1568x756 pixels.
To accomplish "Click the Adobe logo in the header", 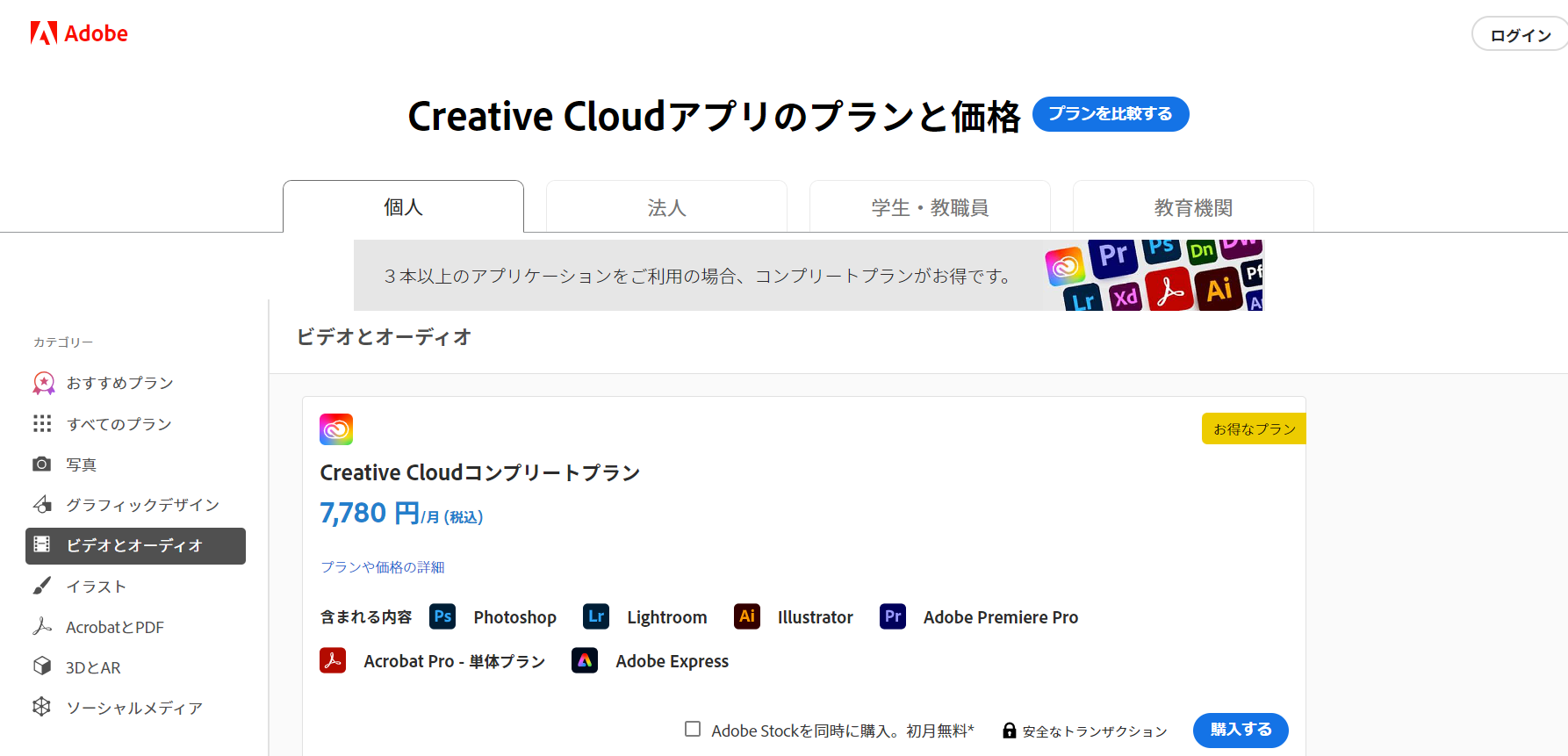I will [79, 33].
